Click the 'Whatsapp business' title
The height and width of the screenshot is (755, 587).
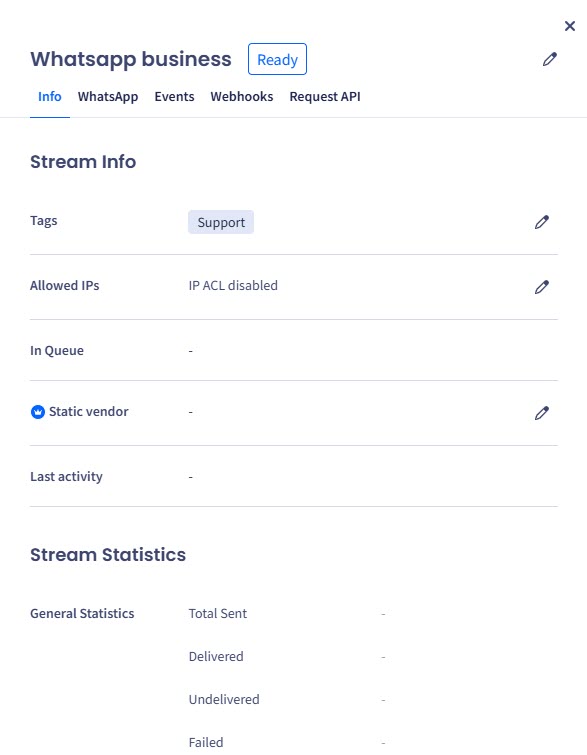click(131, 59)
